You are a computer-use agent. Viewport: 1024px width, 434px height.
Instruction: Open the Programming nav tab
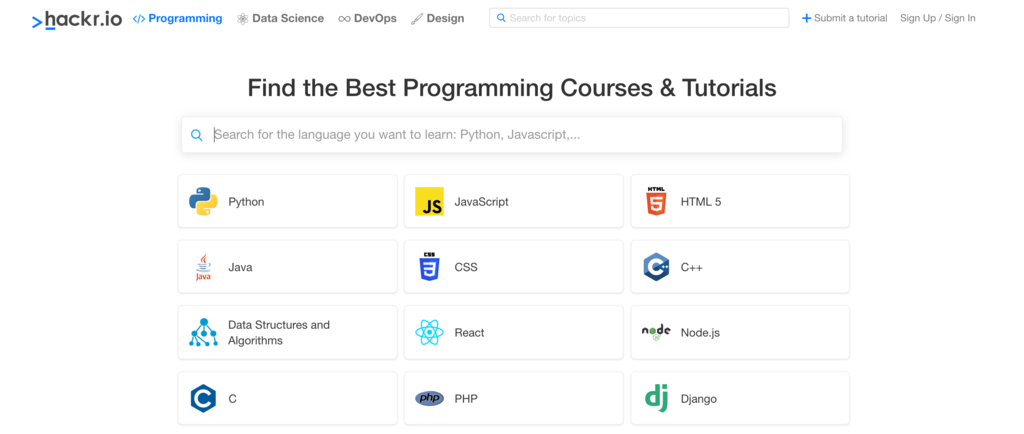pos(178,18)
